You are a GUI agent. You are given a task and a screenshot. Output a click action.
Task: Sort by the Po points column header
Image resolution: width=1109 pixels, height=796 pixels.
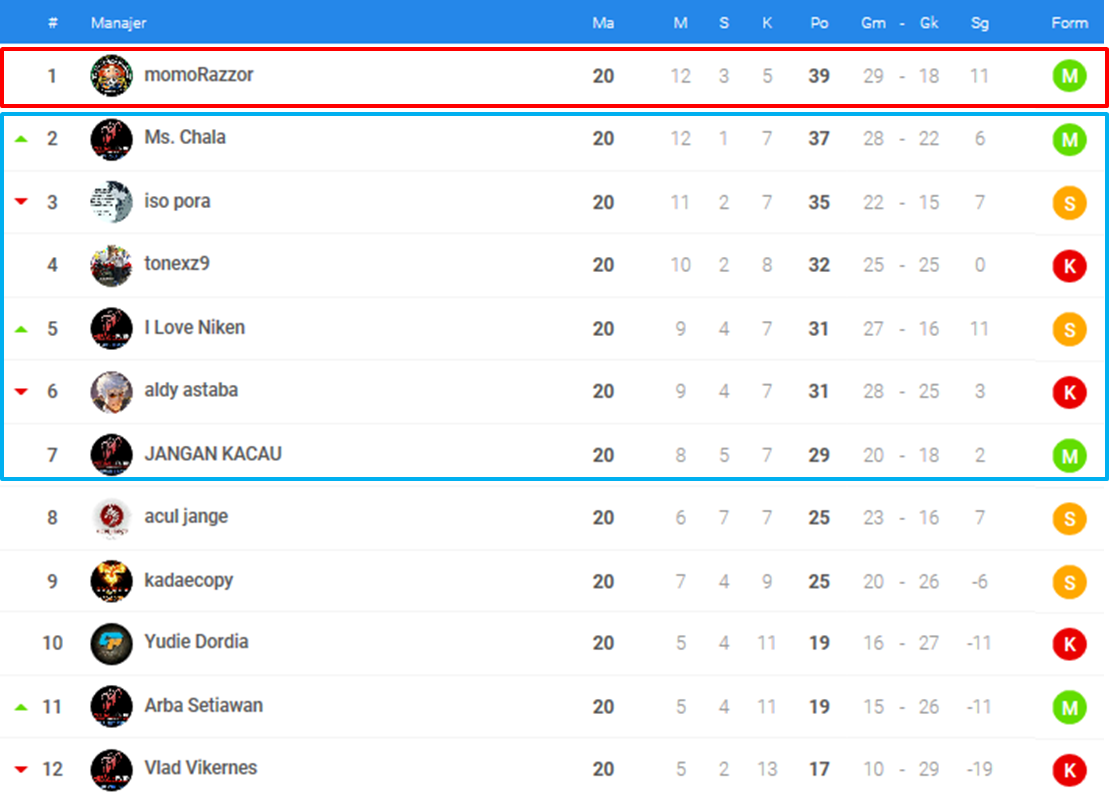(x=819, y=23)
